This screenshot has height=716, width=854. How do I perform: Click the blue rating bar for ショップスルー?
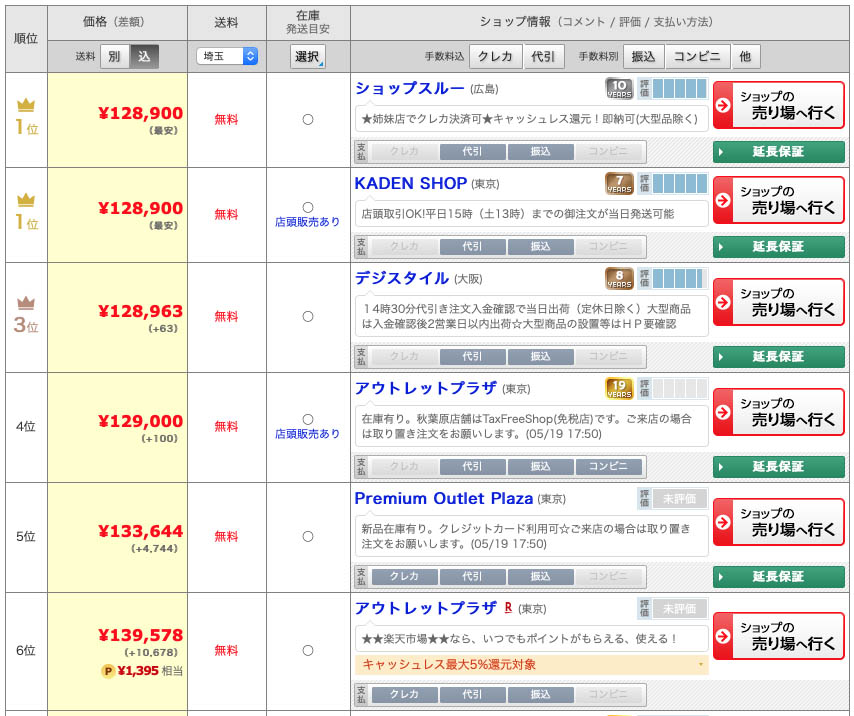(x=679, y=88)
